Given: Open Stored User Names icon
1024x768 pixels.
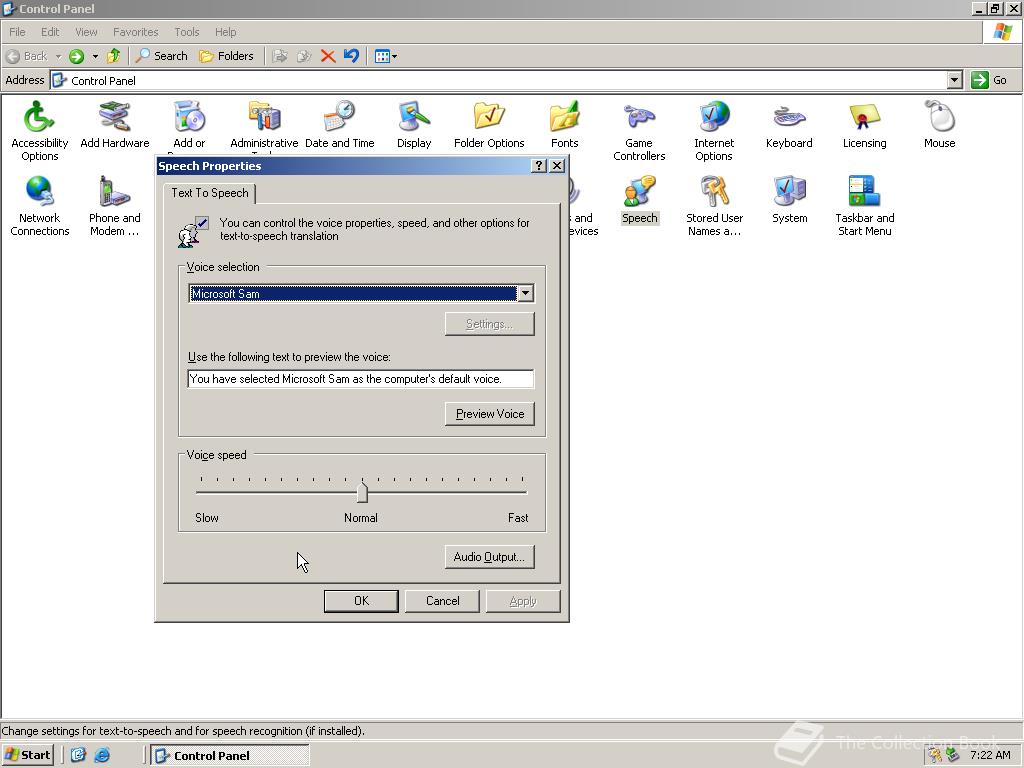Looking at the screenshot, I should 714,206.
